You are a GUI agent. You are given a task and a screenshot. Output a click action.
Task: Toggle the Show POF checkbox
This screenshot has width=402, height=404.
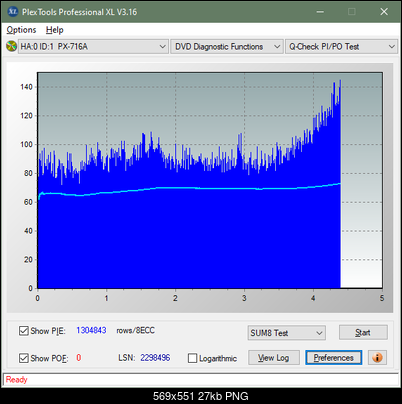click(24, 358)
